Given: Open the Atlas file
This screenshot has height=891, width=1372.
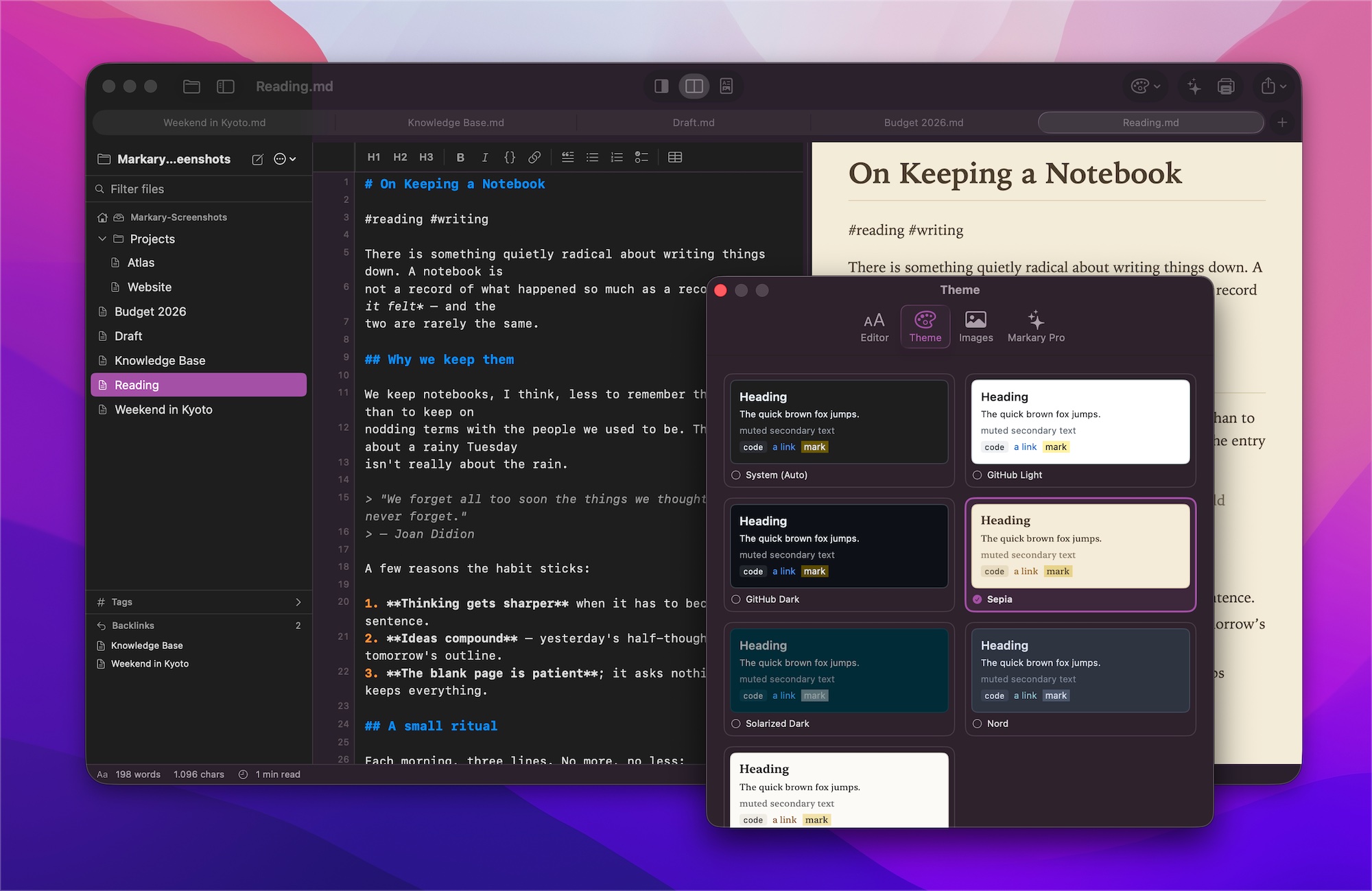Looking at the screenshot, I should pos(199,263).
